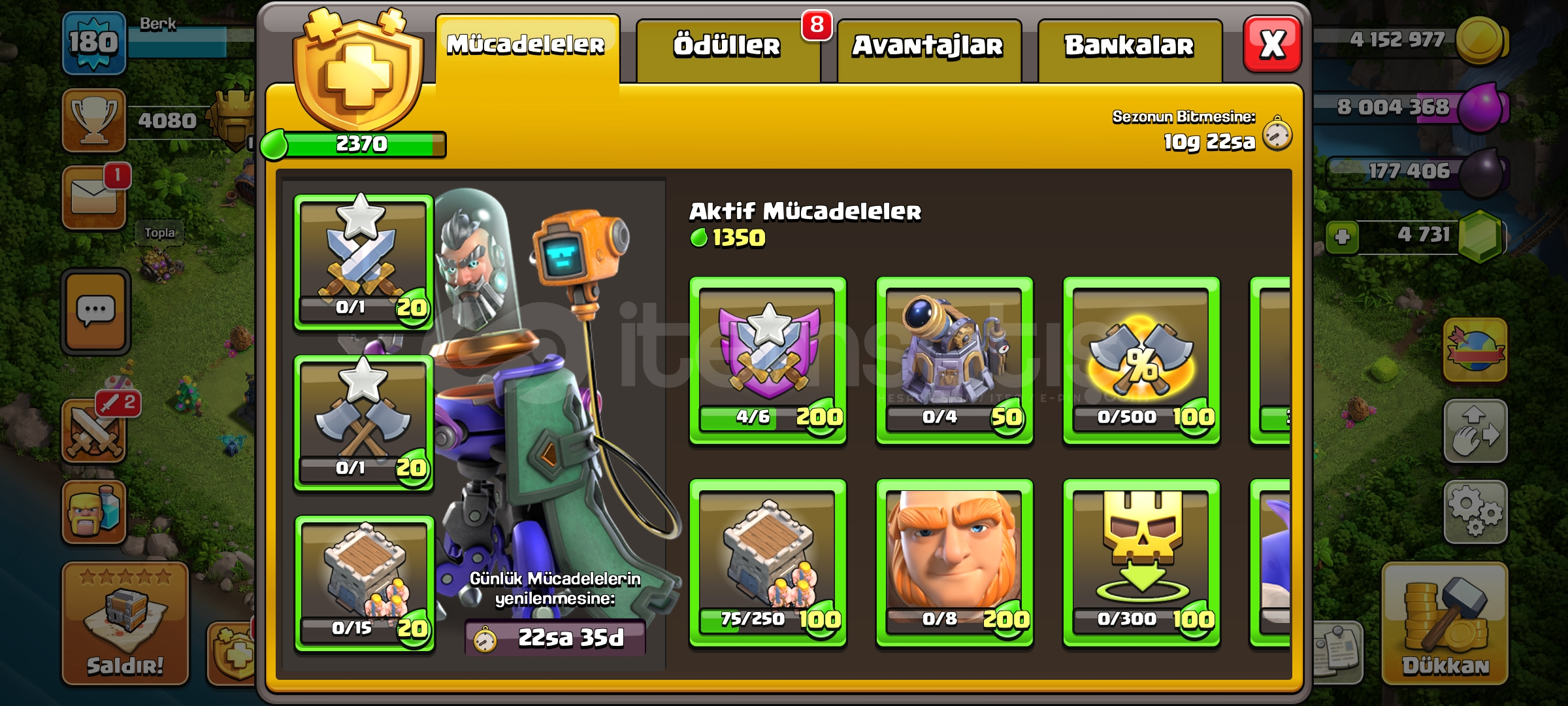Open daily clan castle 0/15 challenge
This screenshot has width=1568, height=706.
(364, 584)
